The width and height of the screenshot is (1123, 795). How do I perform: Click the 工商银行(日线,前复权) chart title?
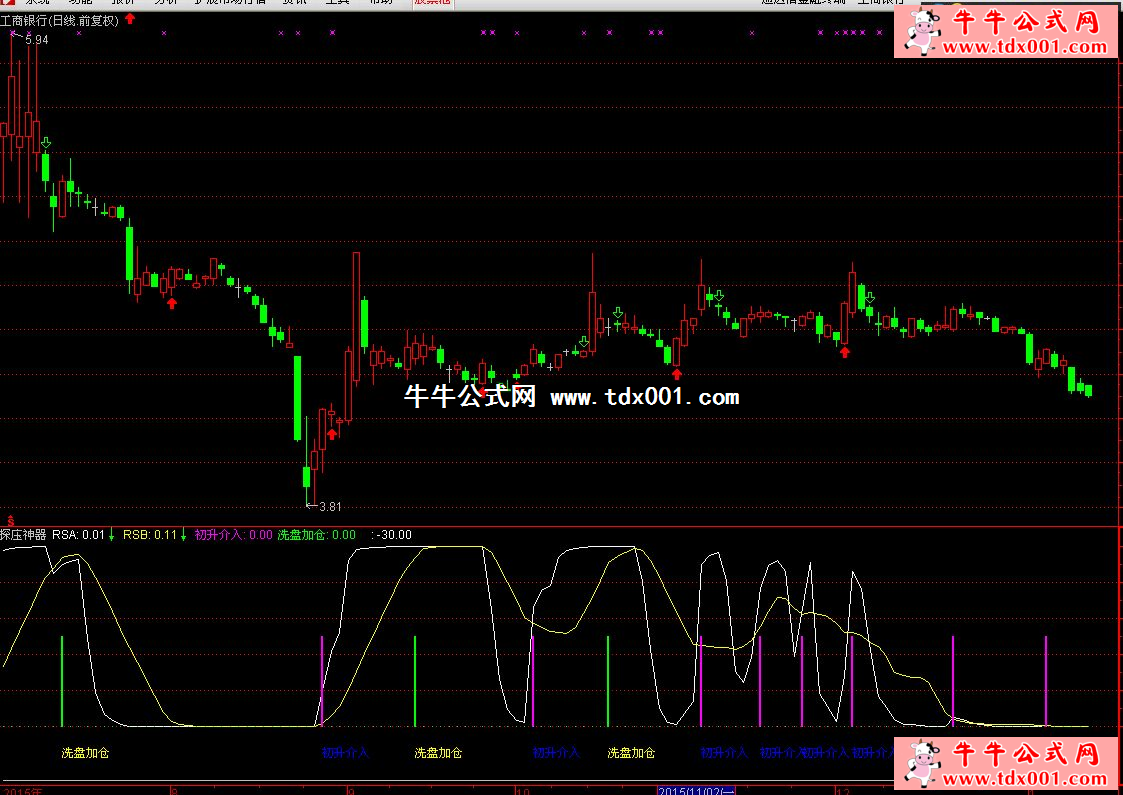(59, 20)
